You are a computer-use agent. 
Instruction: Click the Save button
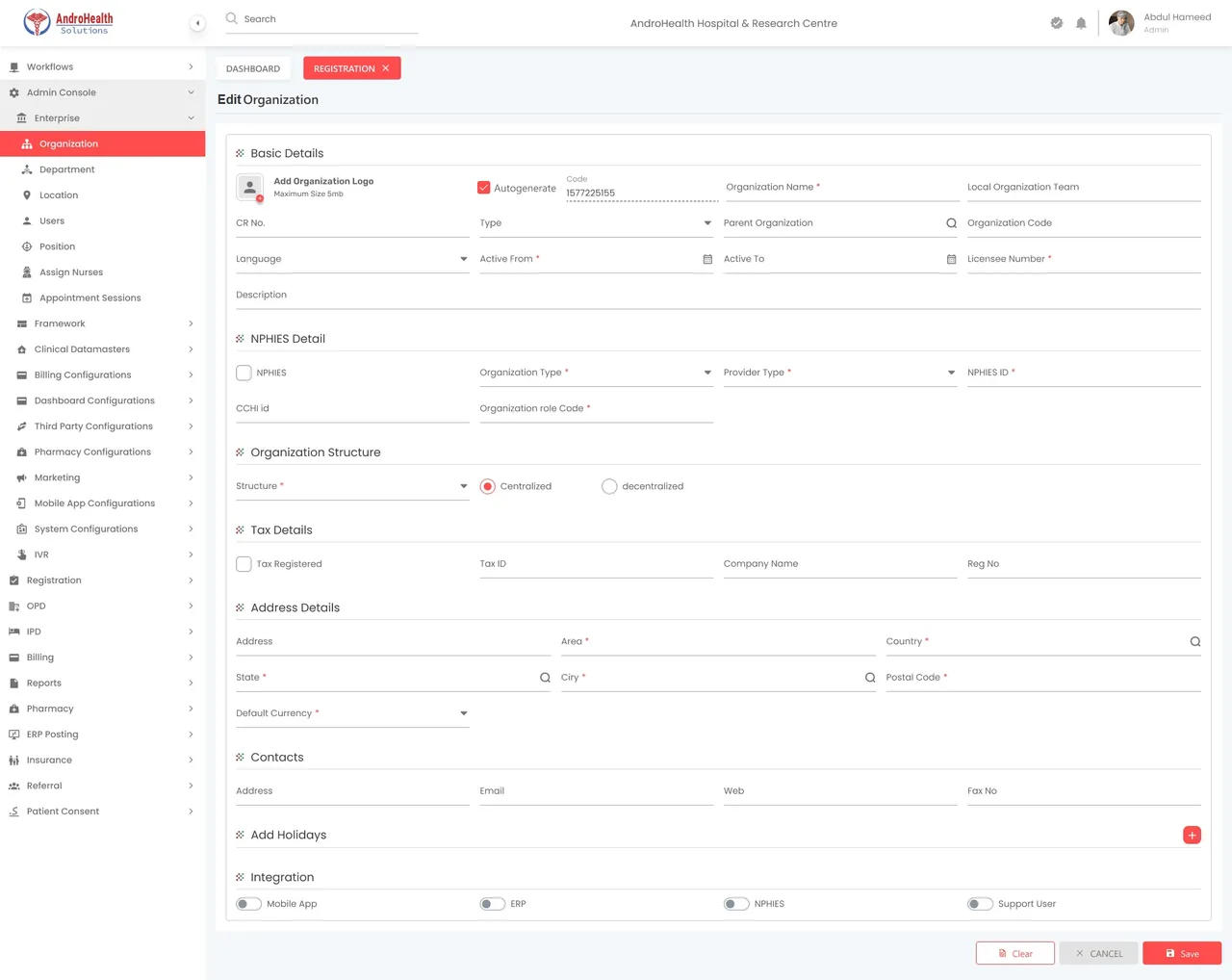coord(1182,953)
